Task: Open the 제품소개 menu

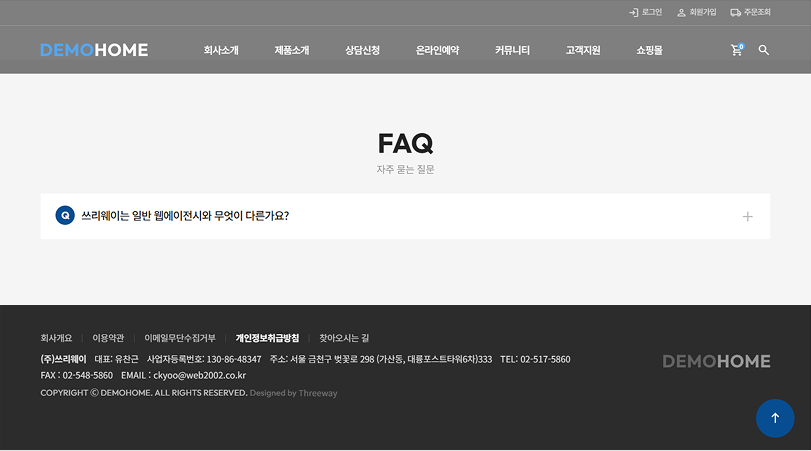Action: tap(292, 50)
